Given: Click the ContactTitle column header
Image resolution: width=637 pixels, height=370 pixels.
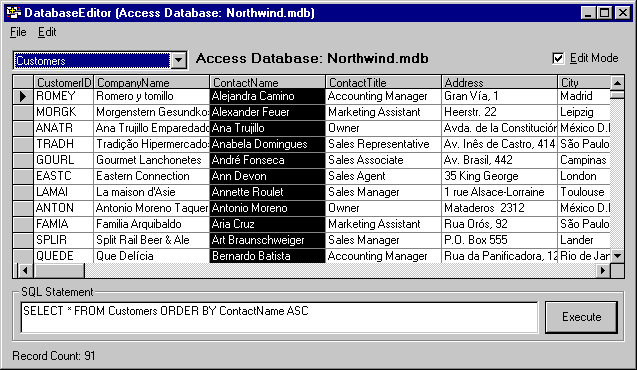Looking at the screenshot, I should point(384,82).
